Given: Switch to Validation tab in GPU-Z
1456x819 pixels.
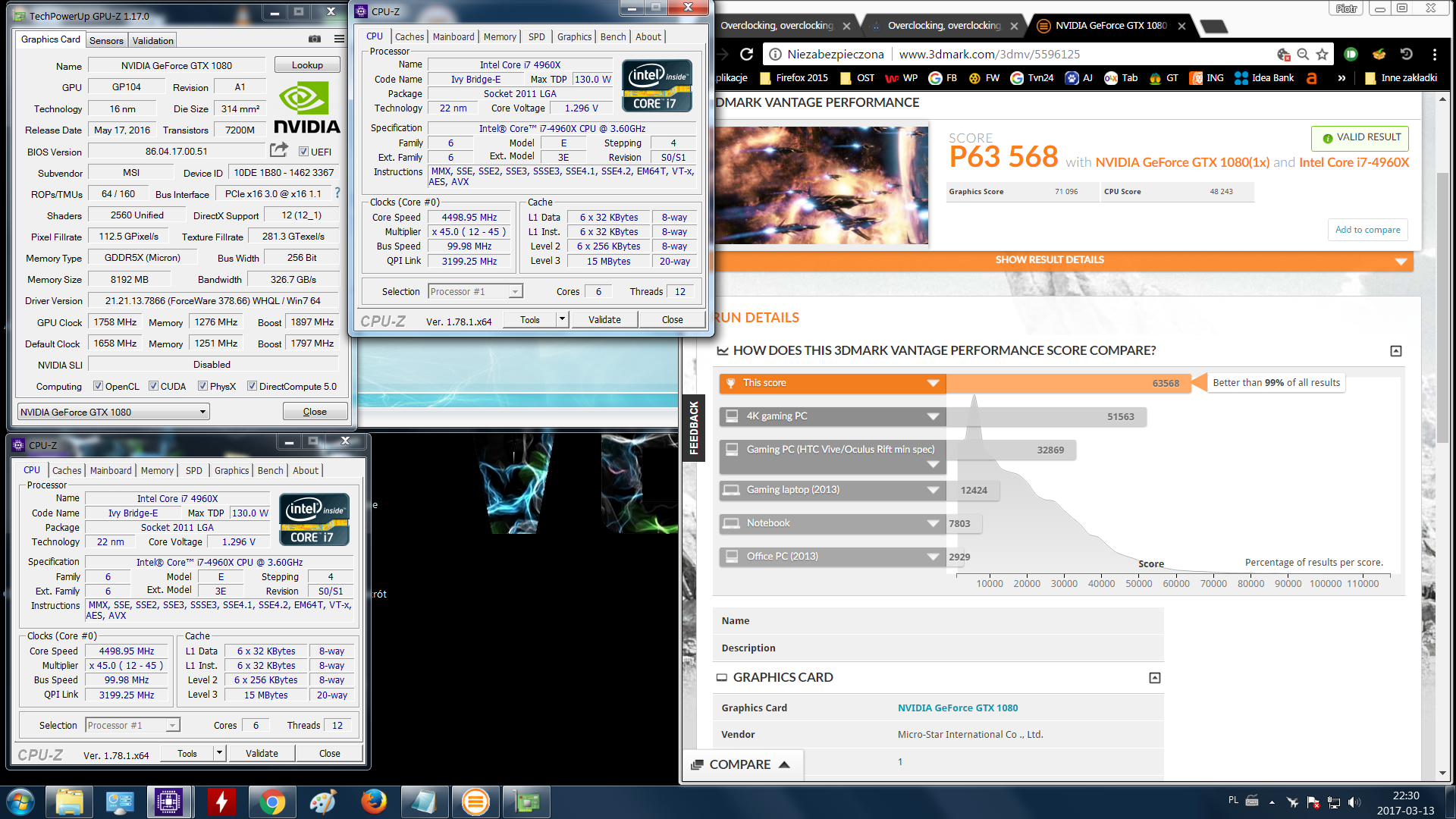Looking at the screenshot, I should coord(152,40).
